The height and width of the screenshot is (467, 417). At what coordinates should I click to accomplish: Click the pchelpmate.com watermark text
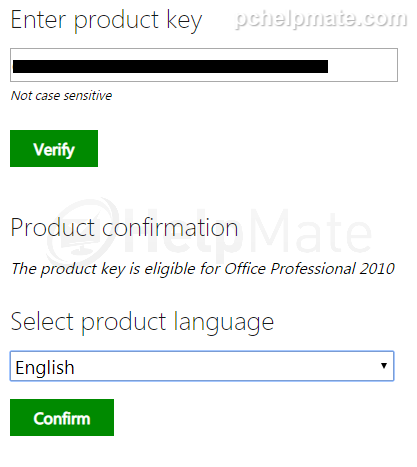click(321, 19)
